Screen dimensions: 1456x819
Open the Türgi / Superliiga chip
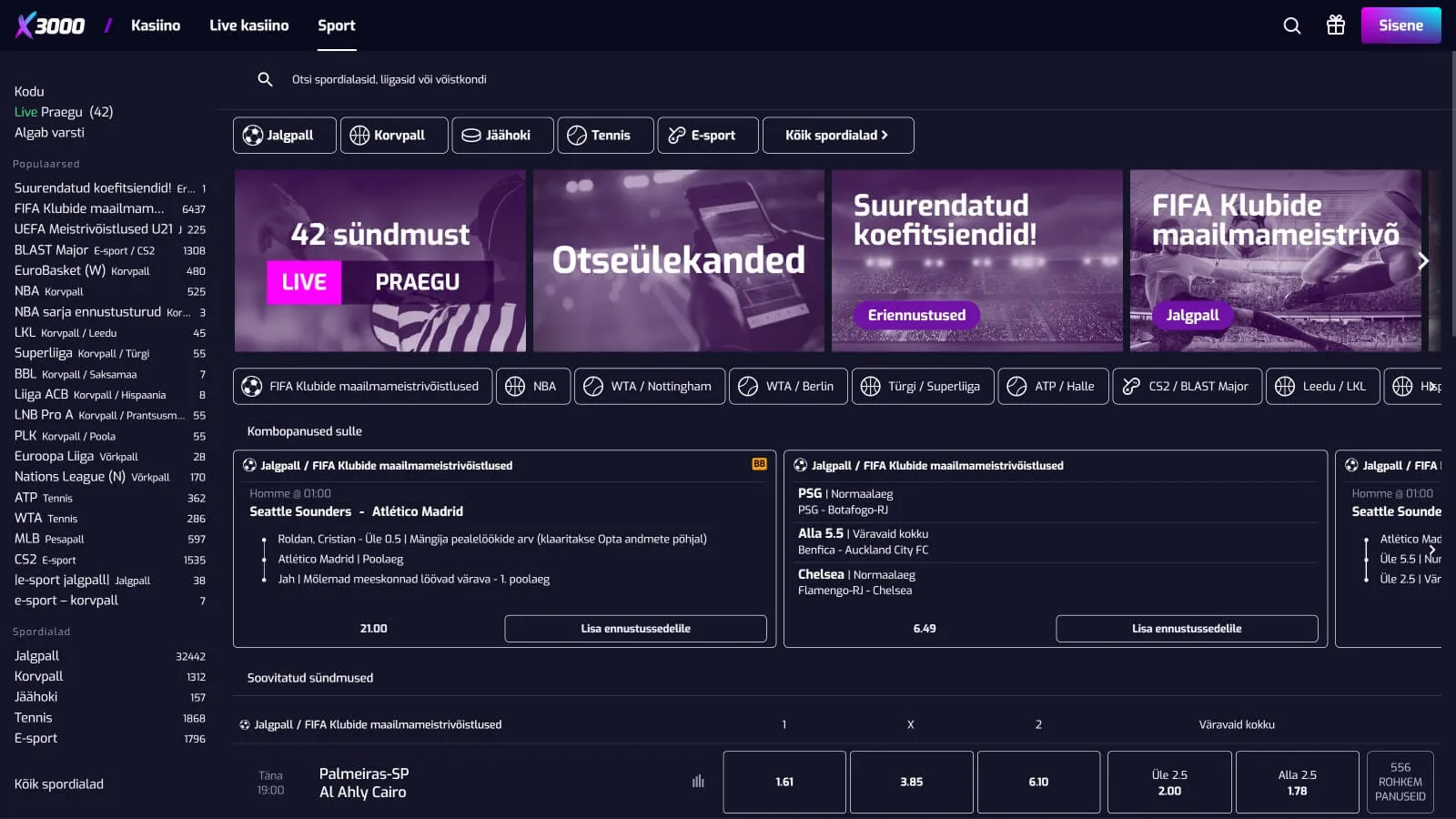[x=923, y=386]
